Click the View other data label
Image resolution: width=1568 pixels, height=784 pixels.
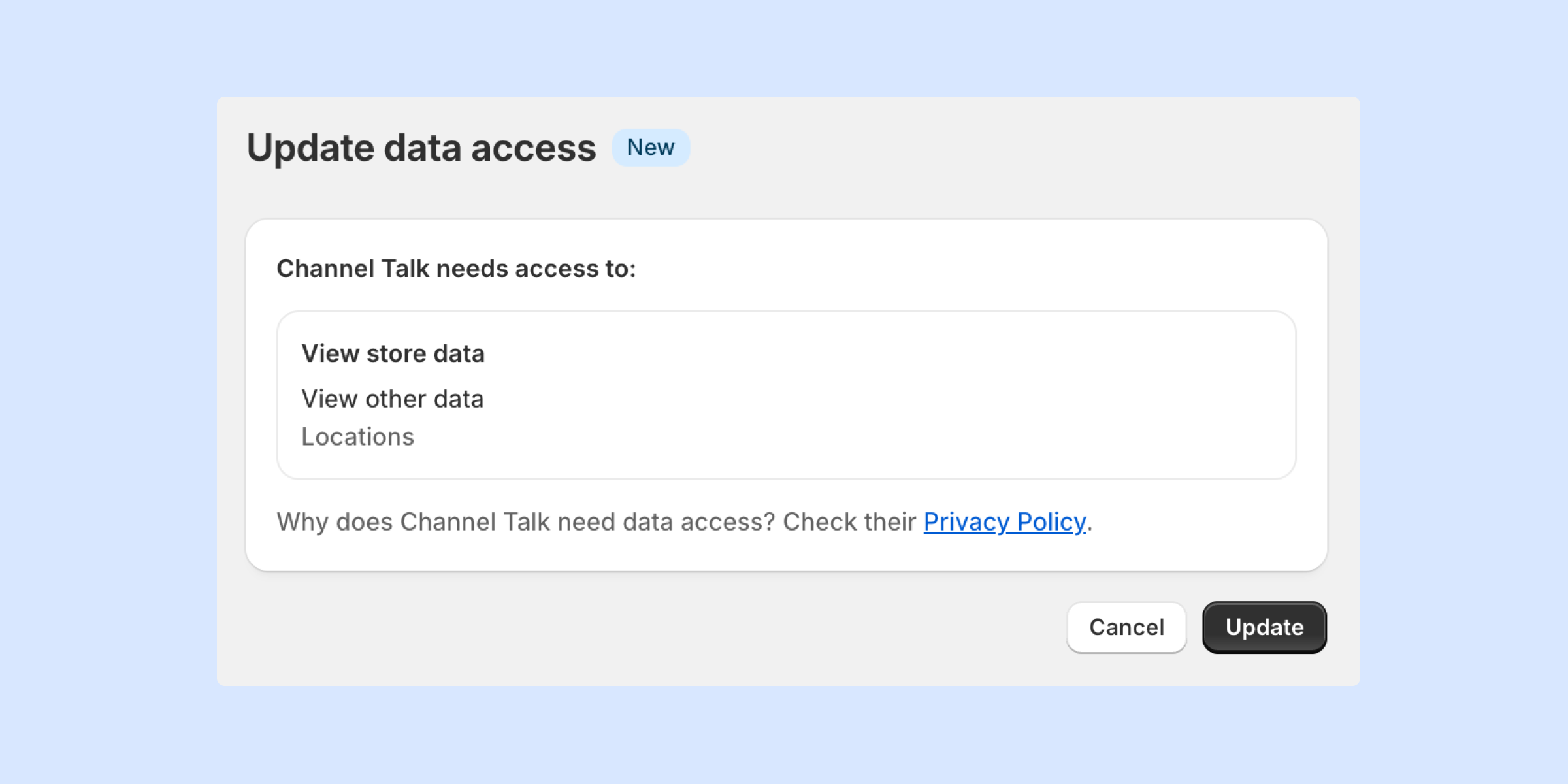392,399
